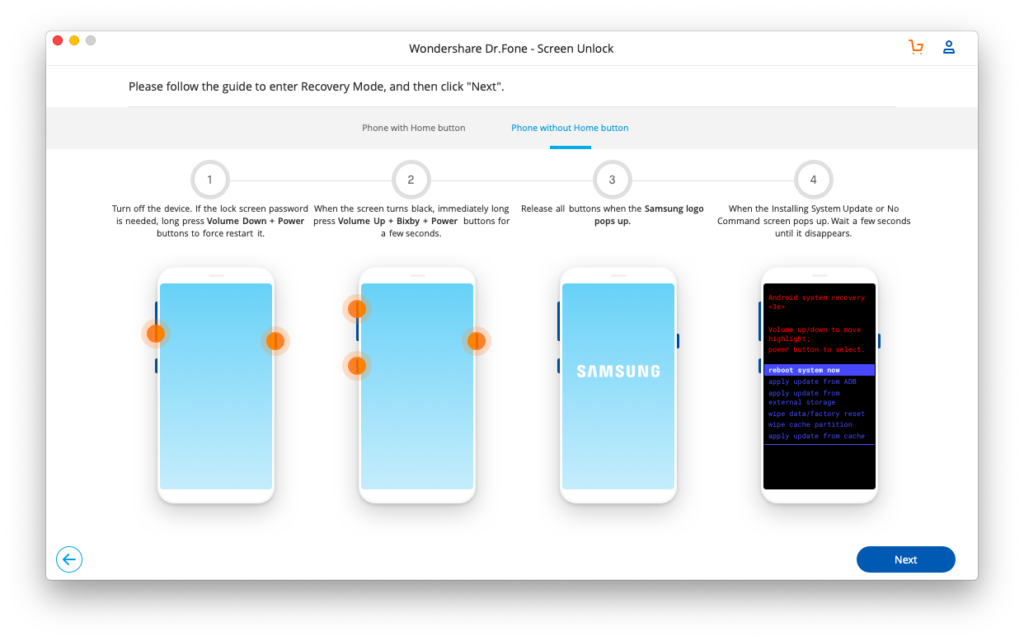The image size is (1024, 641).
Task: Switch to the Phone with Home button tab
Action: click(414, 128)
